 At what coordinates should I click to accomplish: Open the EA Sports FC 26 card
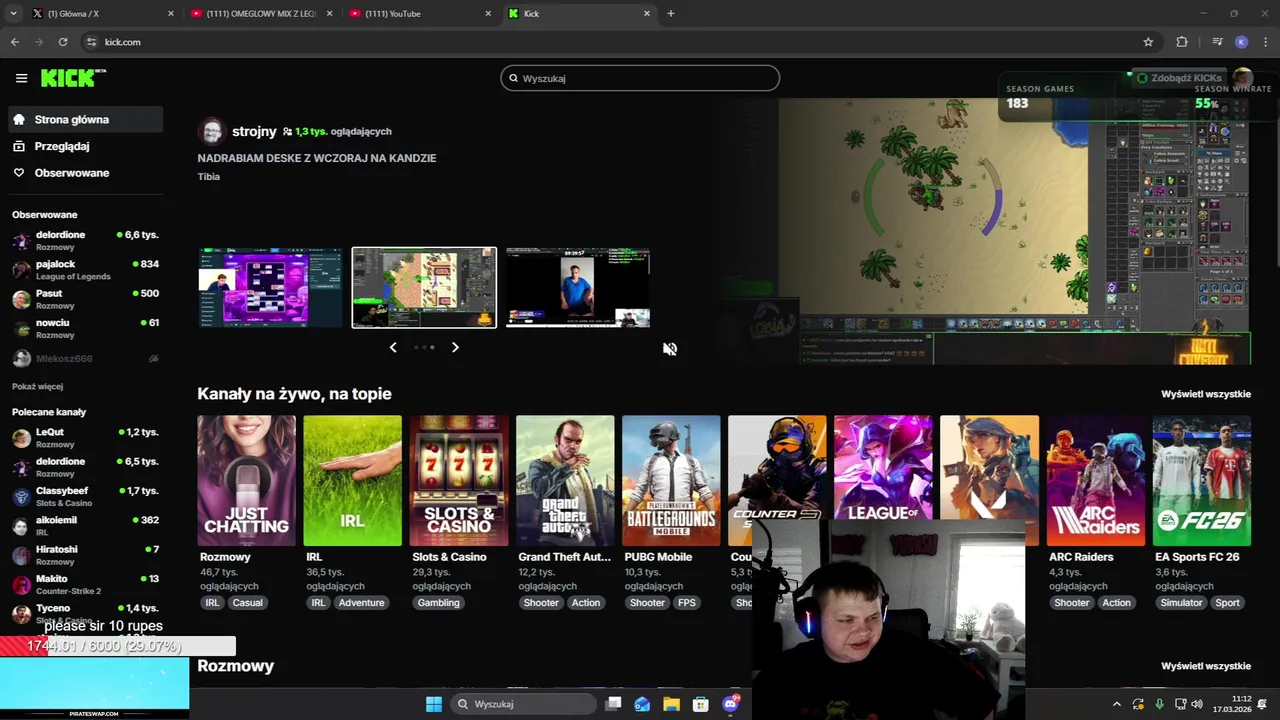(1201, 481)
